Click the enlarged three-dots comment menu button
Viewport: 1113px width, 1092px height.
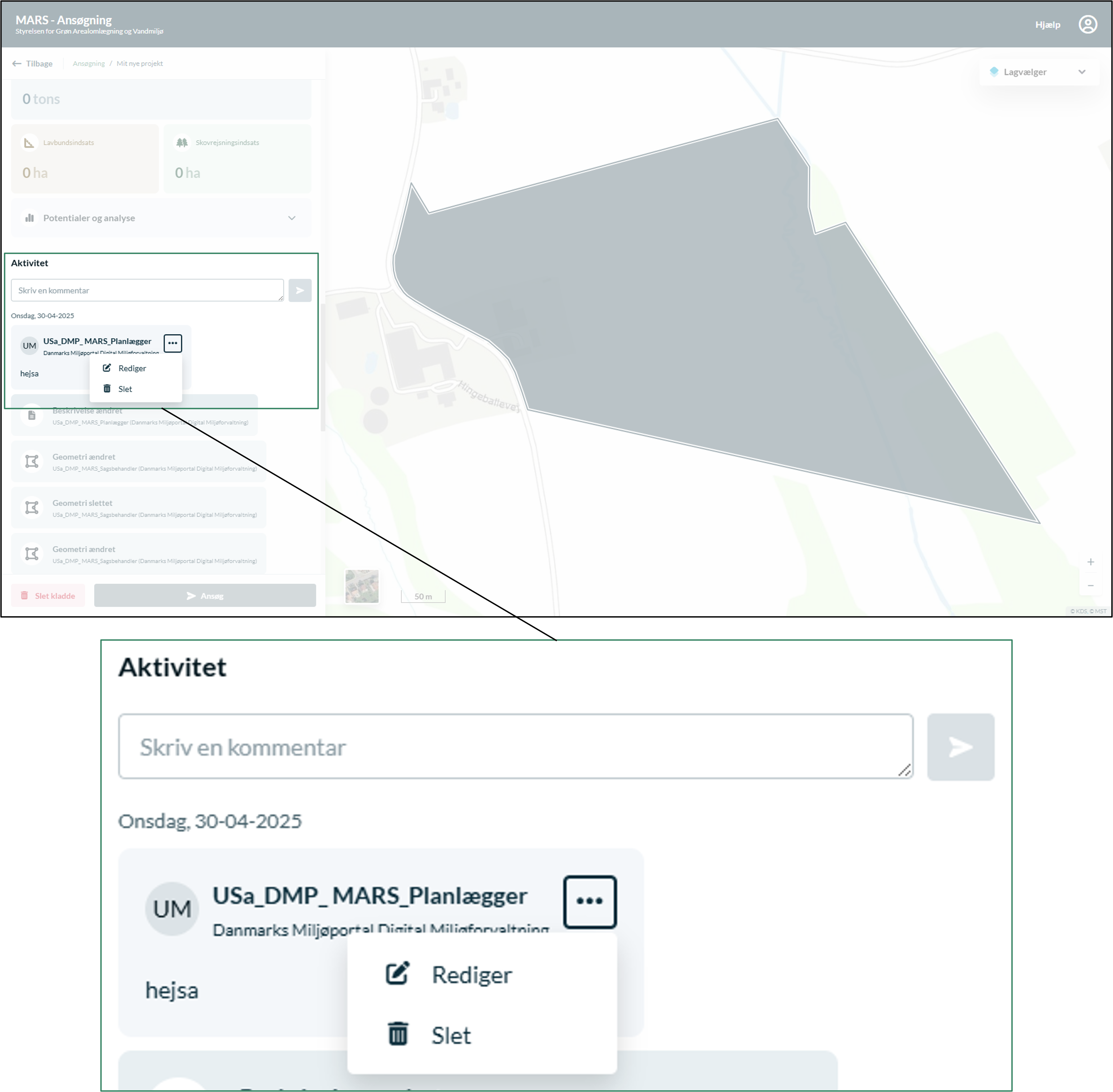tap(590, 902)
